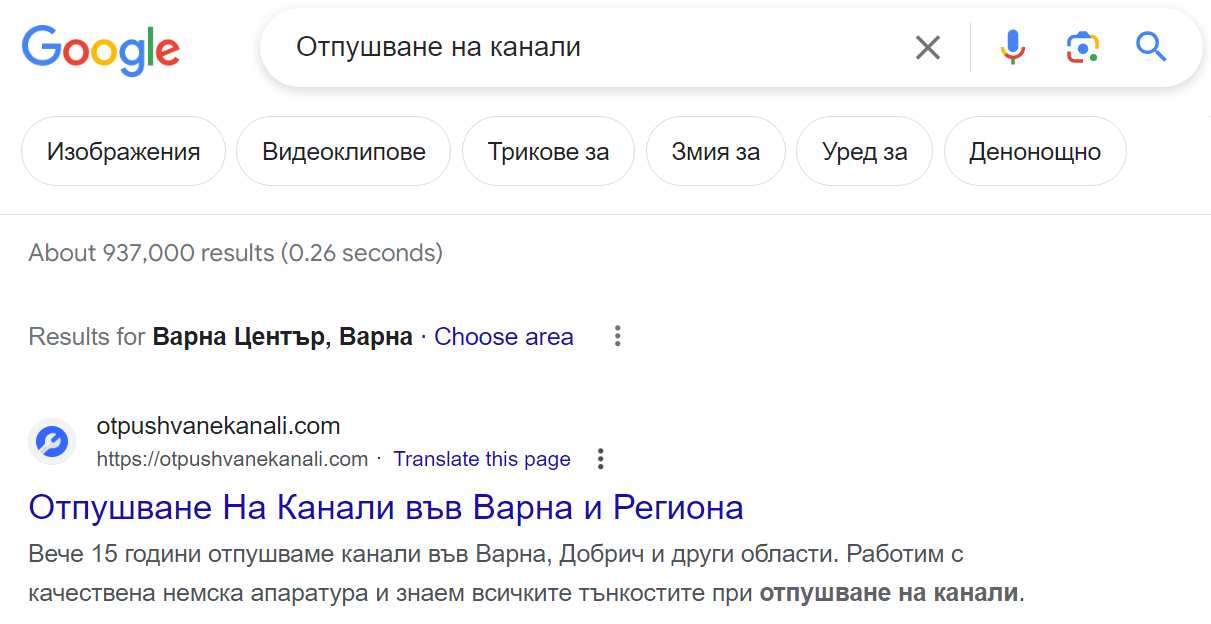Click Translate this page link
1211x624 pixels.
[482, 459]
